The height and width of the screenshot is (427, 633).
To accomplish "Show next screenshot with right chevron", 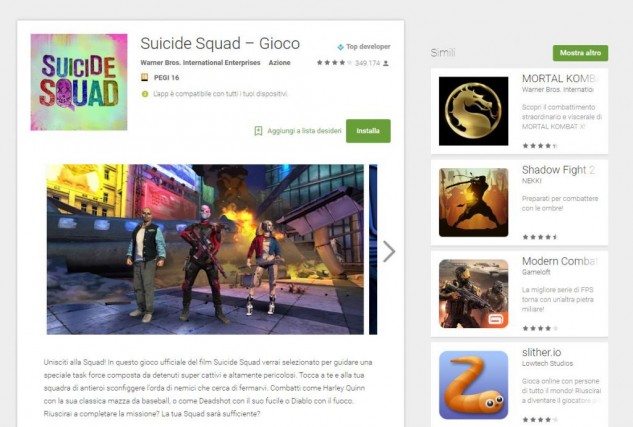I will 389,251.
